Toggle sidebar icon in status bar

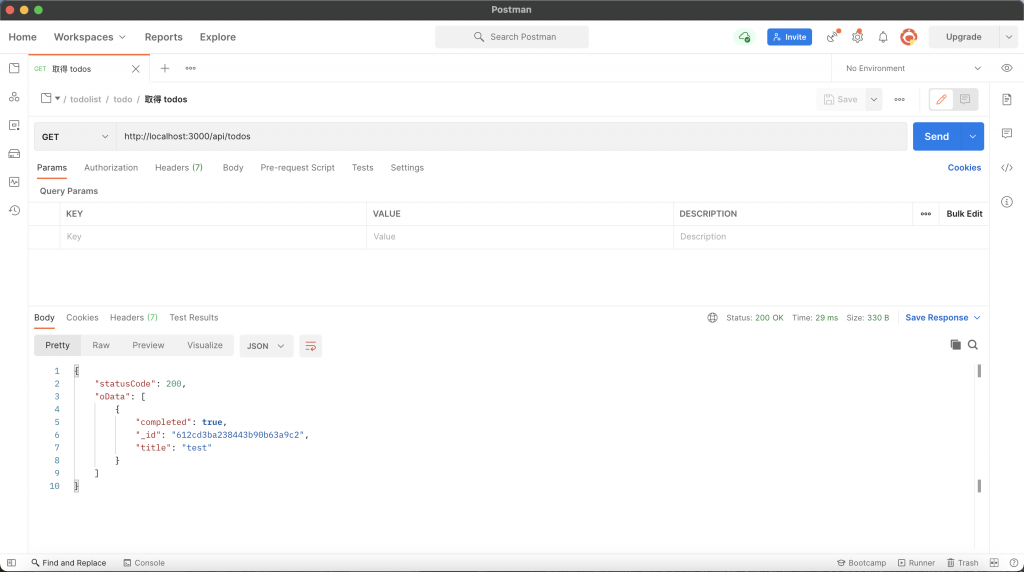11,563
